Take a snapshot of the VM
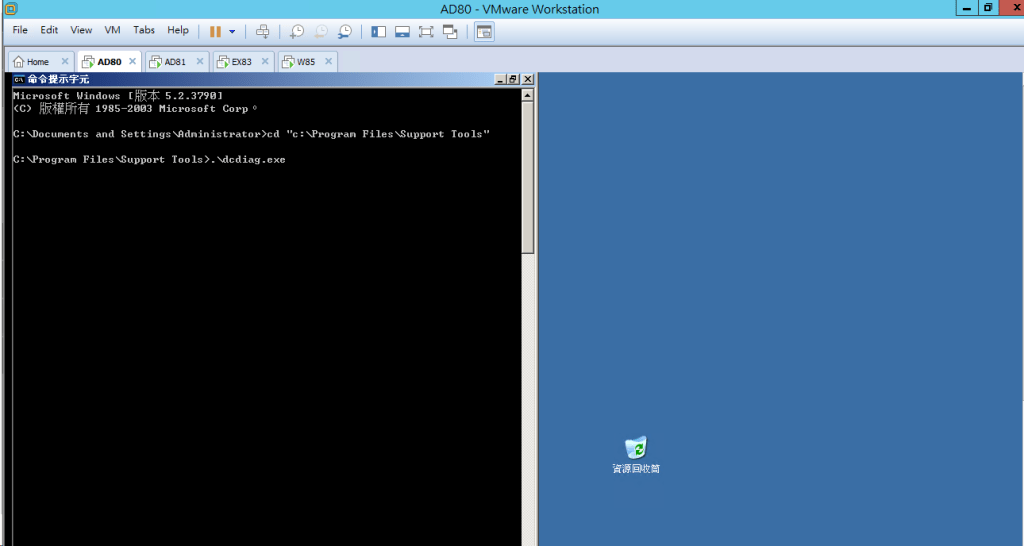 coord(297,31)
